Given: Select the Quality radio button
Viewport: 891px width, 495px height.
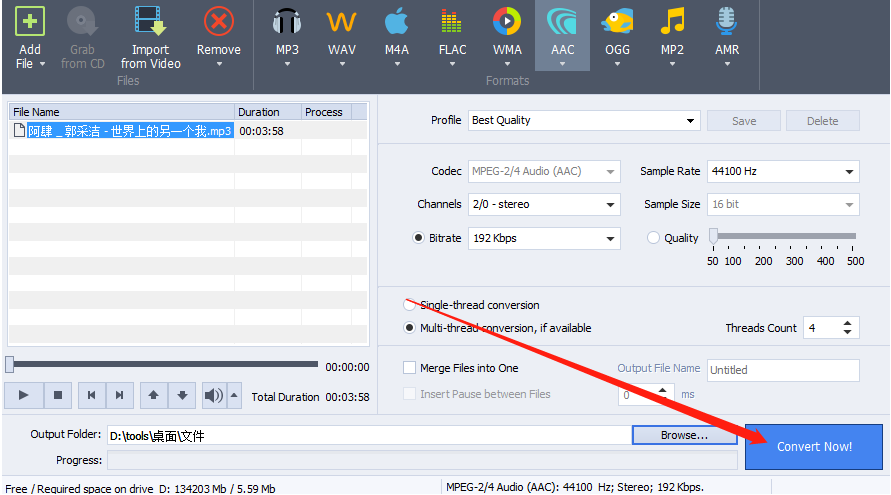Looking at the screenshot, I should [653, 238].
